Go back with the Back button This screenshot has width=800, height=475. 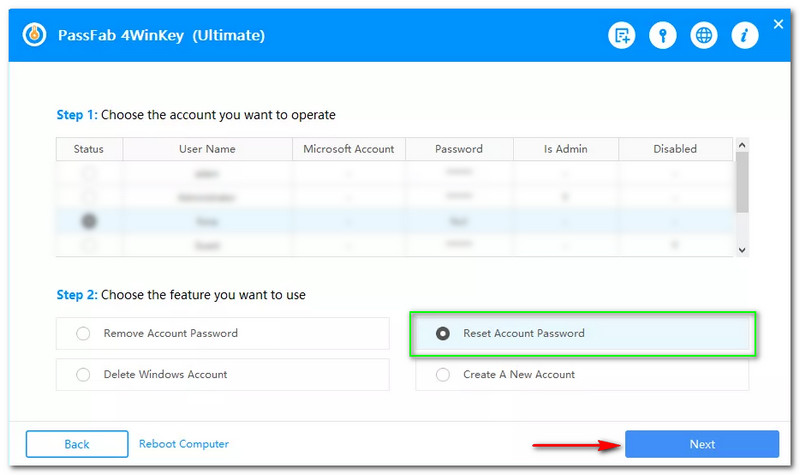pos(77,444)
